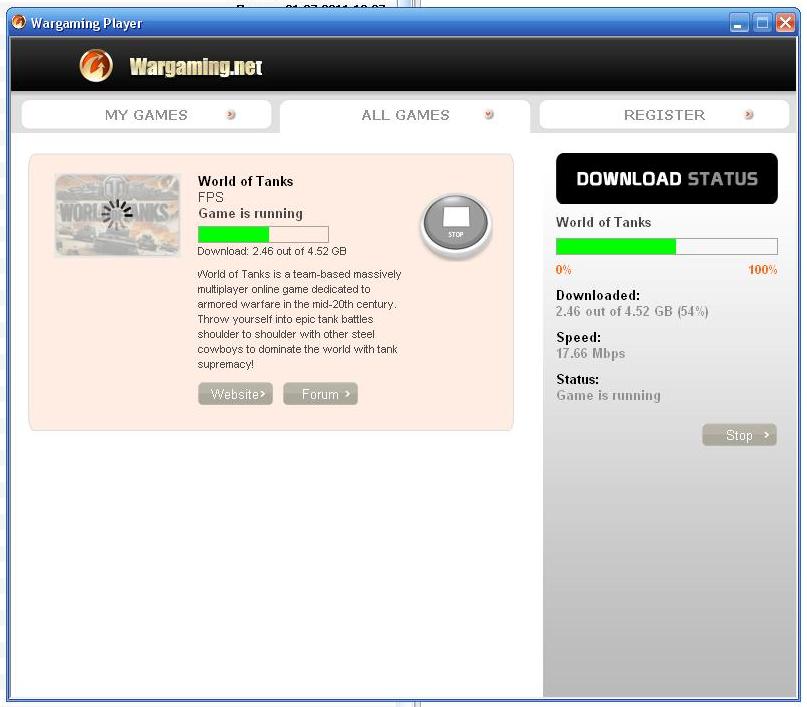Viewport: 807px width, 707px height.
Task: Click the 'FPS' genre label
Action: 210,197
